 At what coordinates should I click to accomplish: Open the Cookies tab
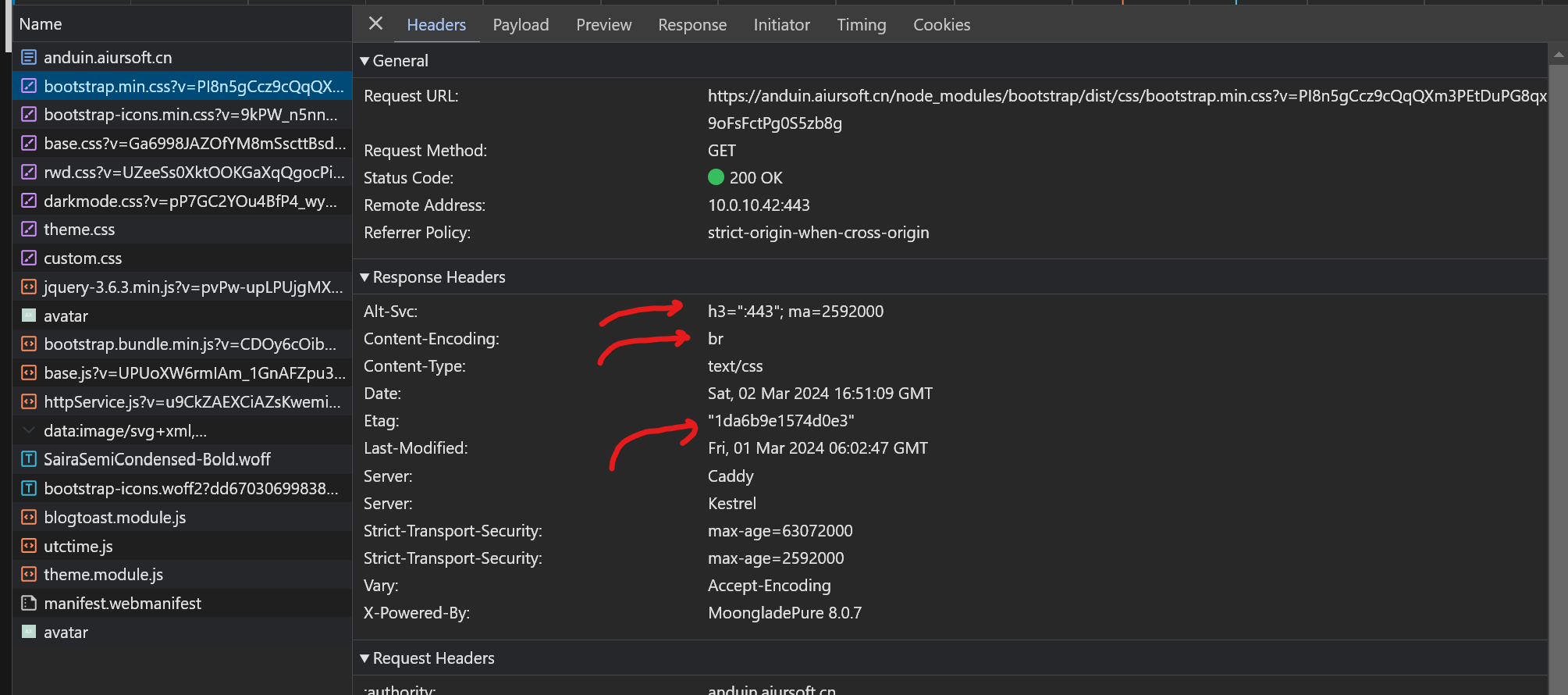coord(941,25)
